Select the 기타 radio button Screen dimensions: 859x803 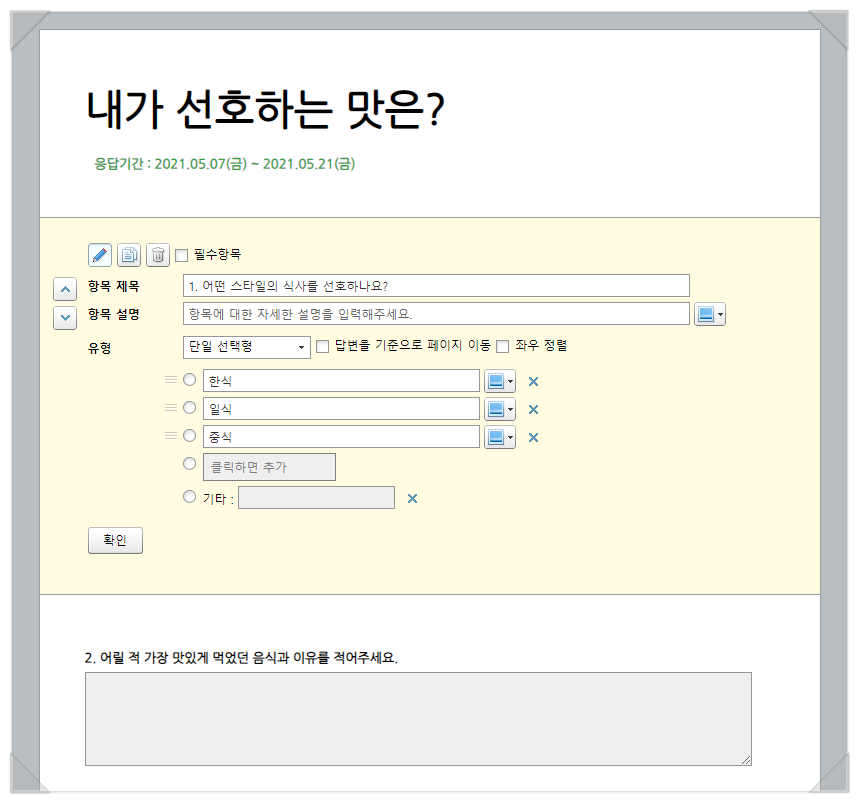(190, 496)
